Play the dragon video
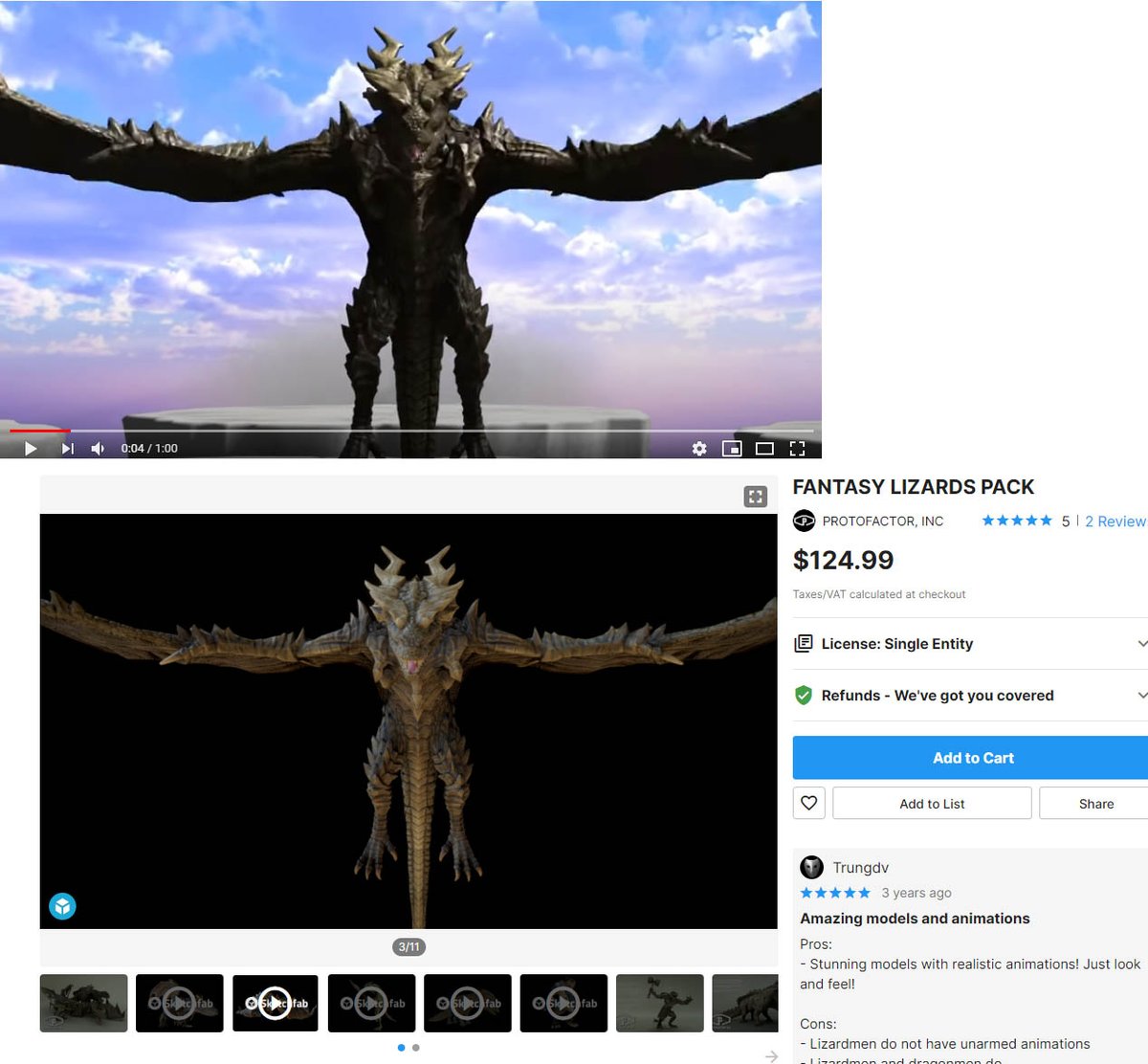Screen dimensions: 1148x1064 click(x=31, y=448)
